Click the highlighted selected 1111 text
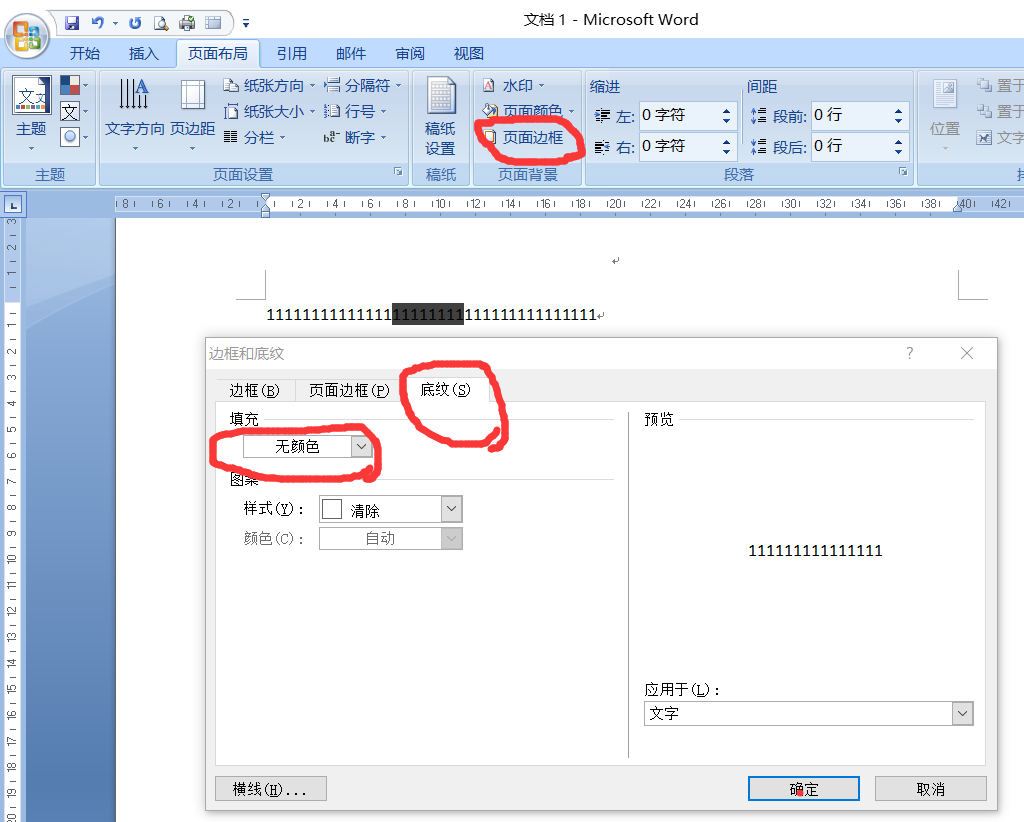Viewport: 1024px width, 822px height. point(428,314)
